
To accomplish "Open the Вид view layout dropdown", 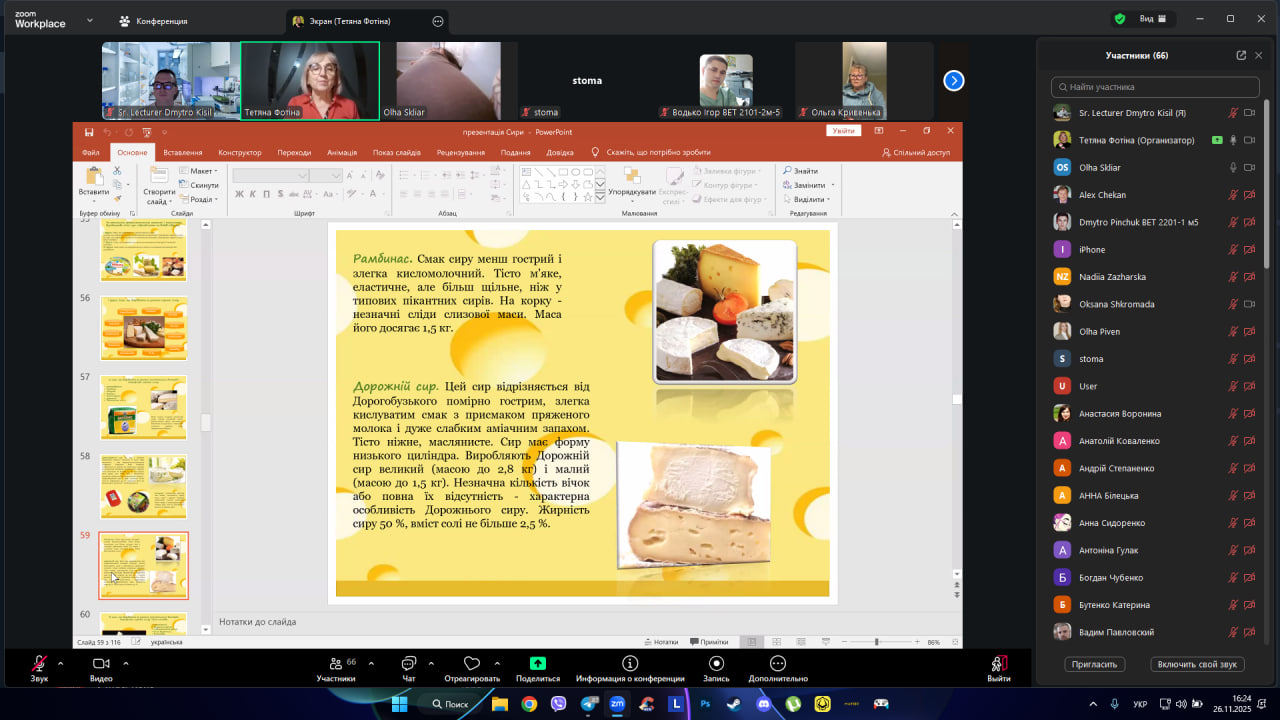I will [x=1152, y=19].
